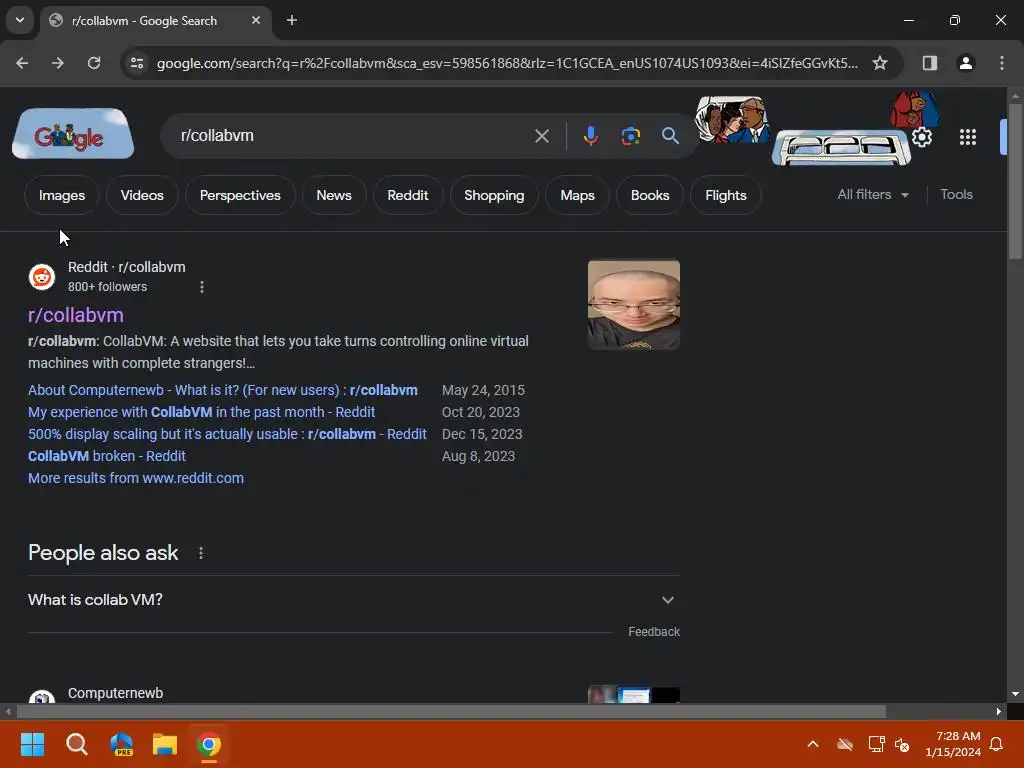
Task: Click the vertical scrollbar thumb
Action: 1015,181
